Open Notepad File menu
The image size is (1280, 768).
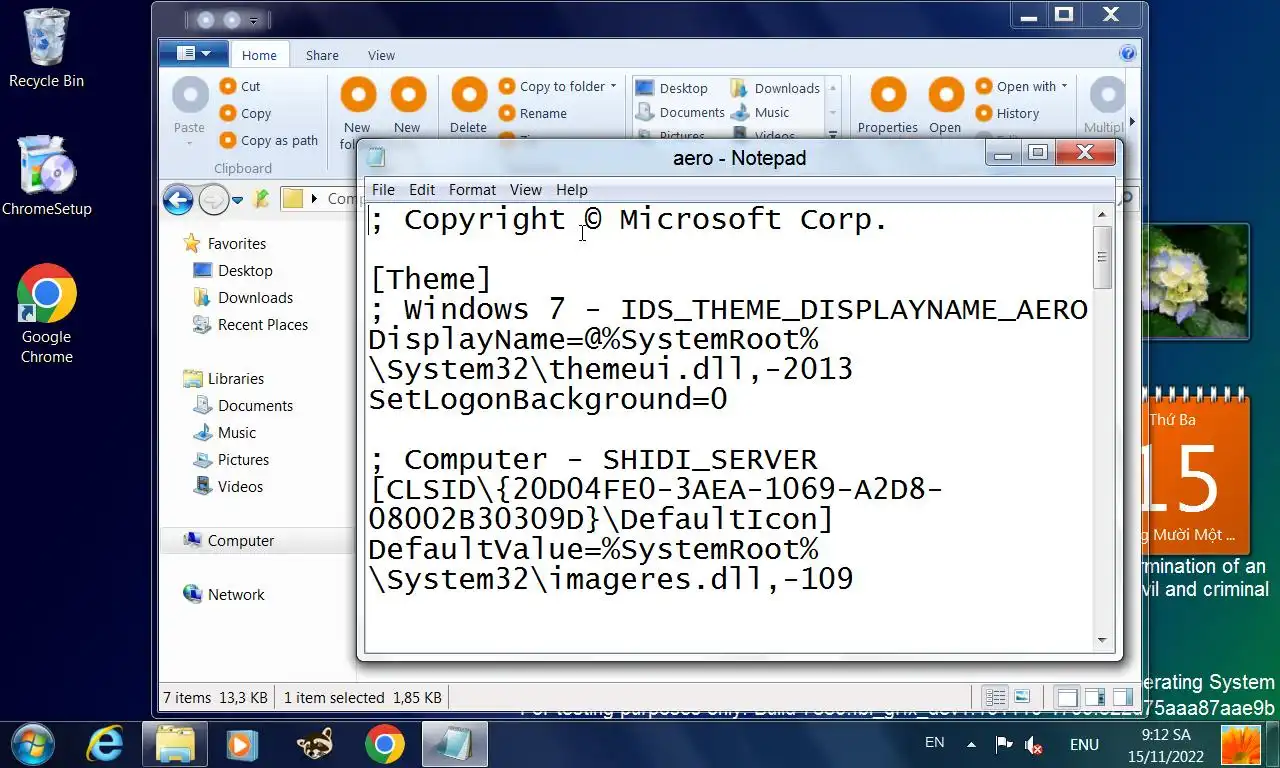point(383,189)
